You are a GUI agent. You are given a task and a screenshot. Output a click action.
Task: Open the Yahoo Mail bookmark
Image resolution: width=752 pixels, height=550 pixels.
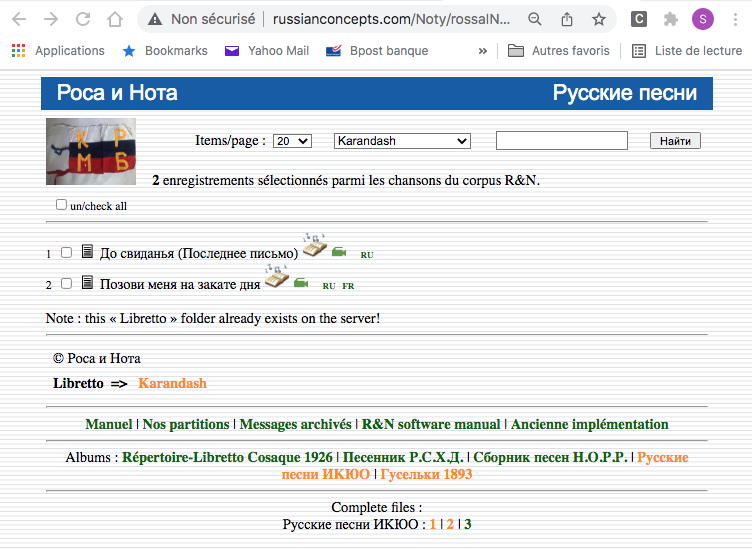pyautogui.click(x=267, y=51)
